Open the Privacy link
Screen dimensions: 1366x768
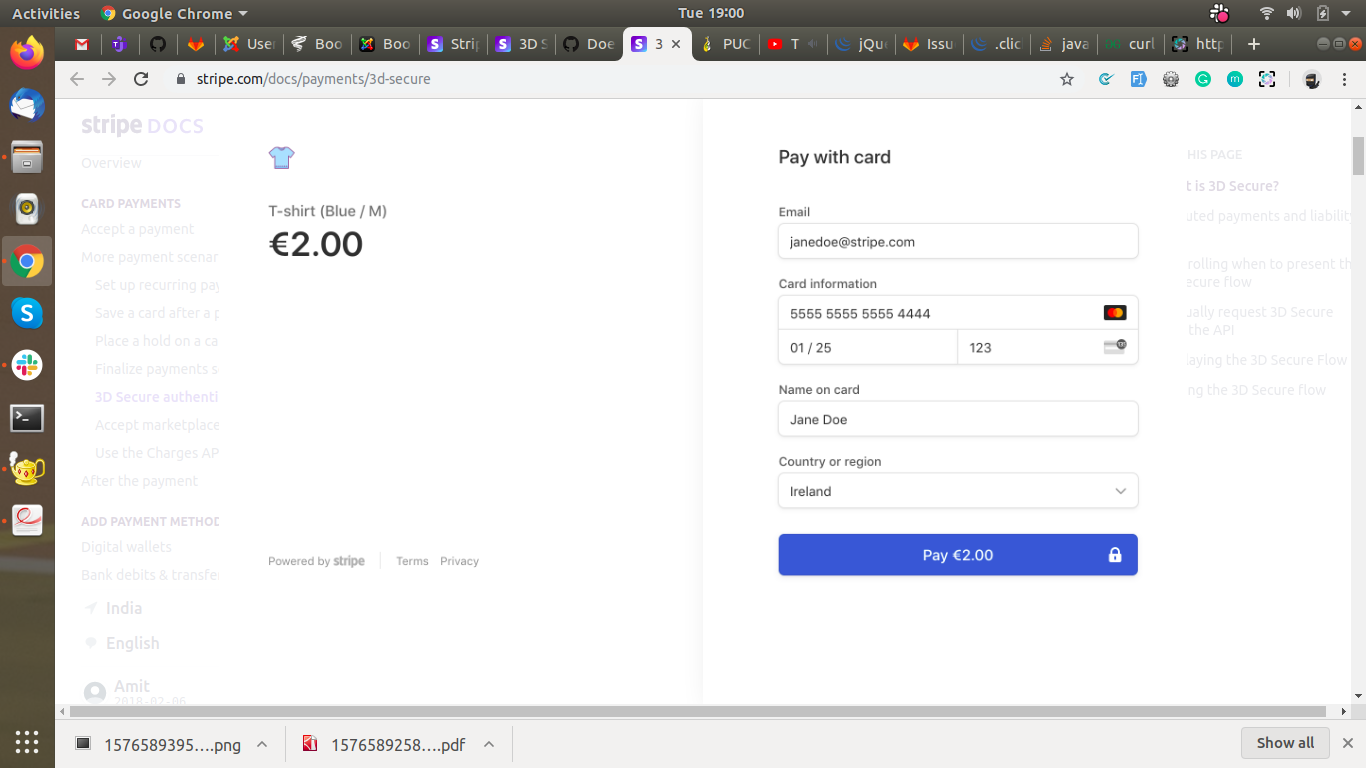point(459,561)
